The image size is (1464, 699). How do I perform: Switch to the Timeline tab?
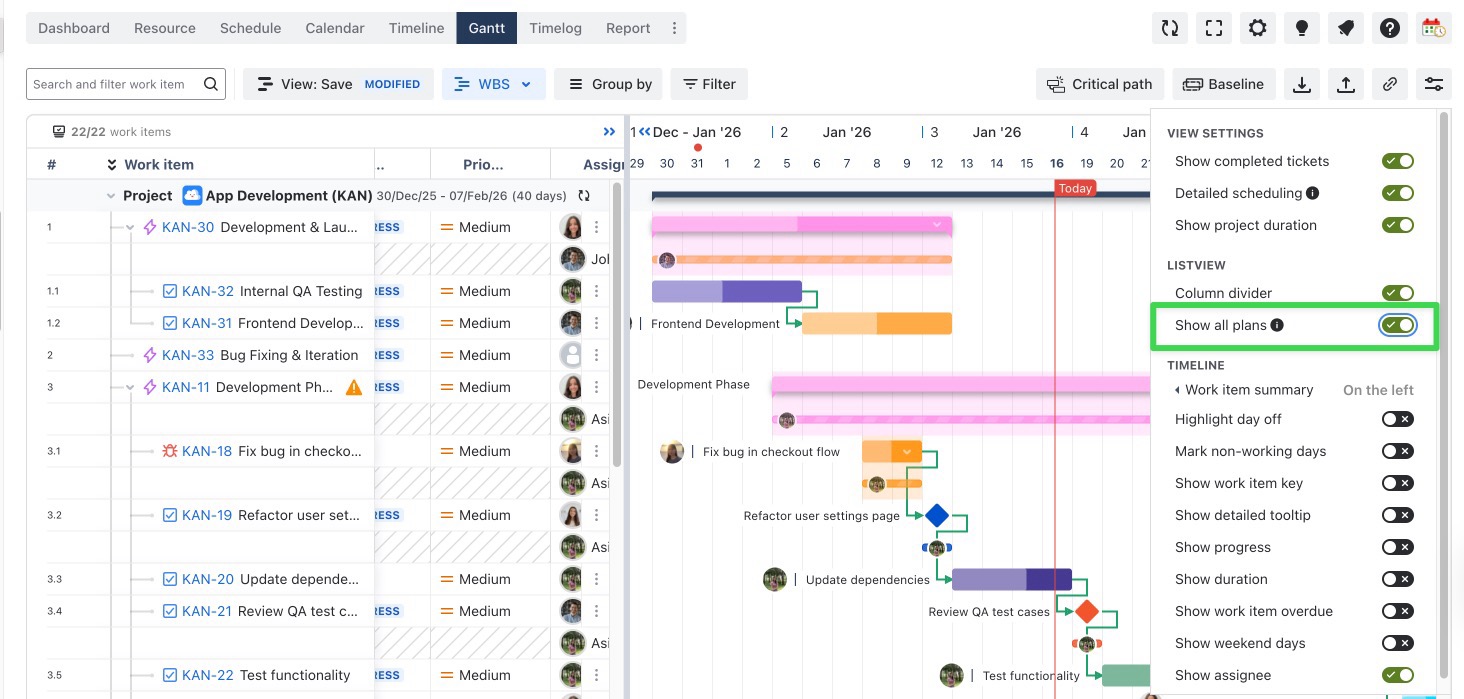(416, 28)
